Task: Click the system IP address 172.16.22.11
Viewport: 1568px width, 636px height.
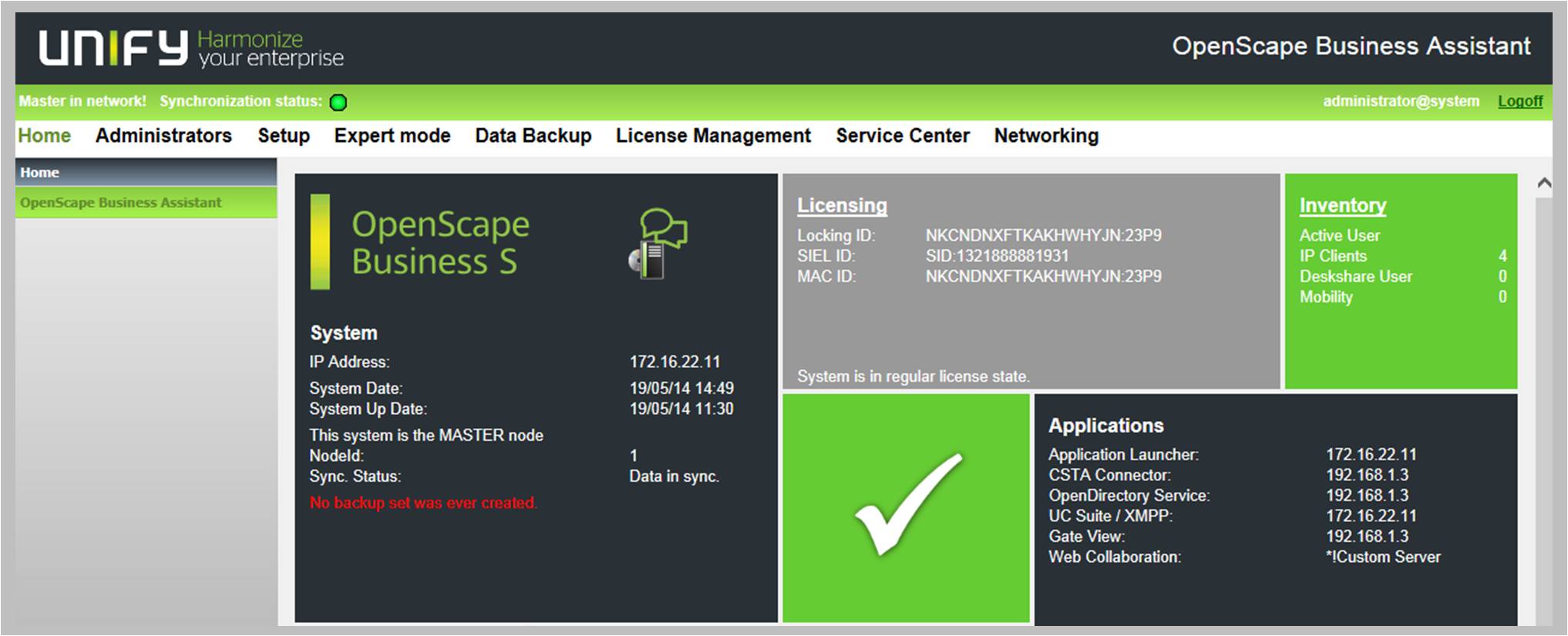Action: 675,362
